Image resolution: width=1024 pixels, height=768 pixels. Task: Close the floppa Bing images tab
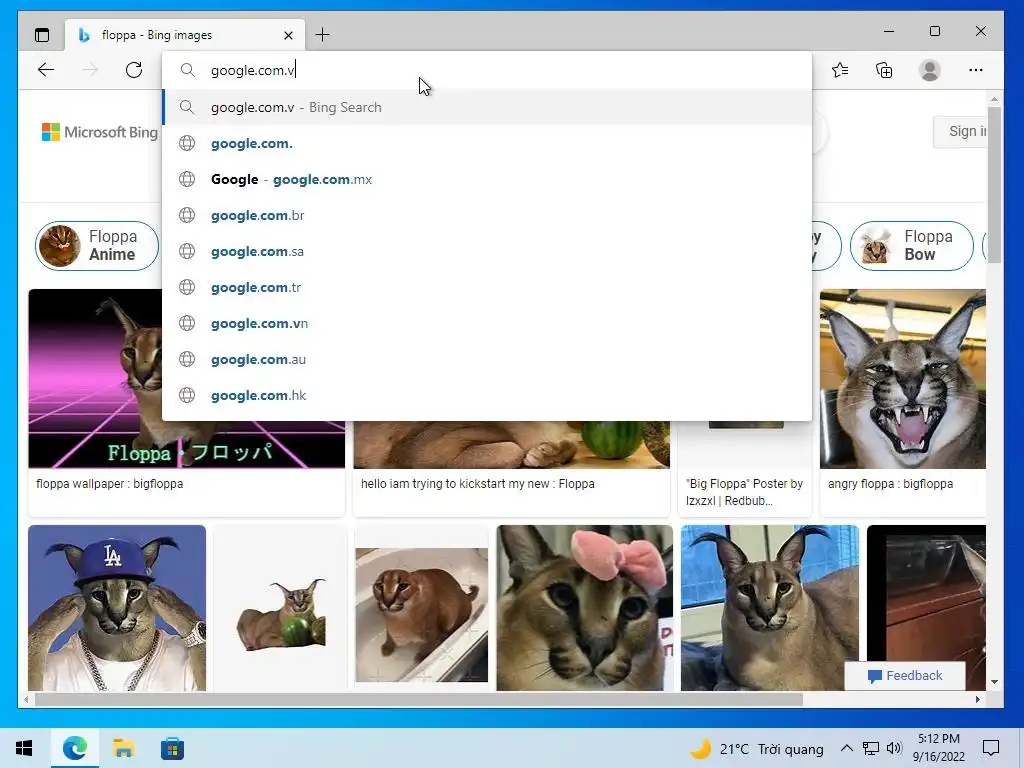point(289,35)
